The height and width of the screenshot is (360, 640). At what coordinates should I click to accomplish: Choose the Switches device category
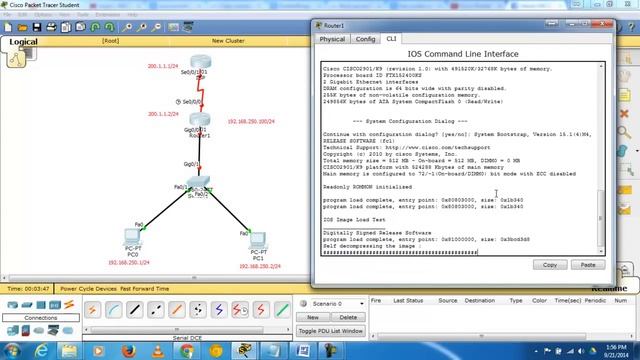point(27,305)
